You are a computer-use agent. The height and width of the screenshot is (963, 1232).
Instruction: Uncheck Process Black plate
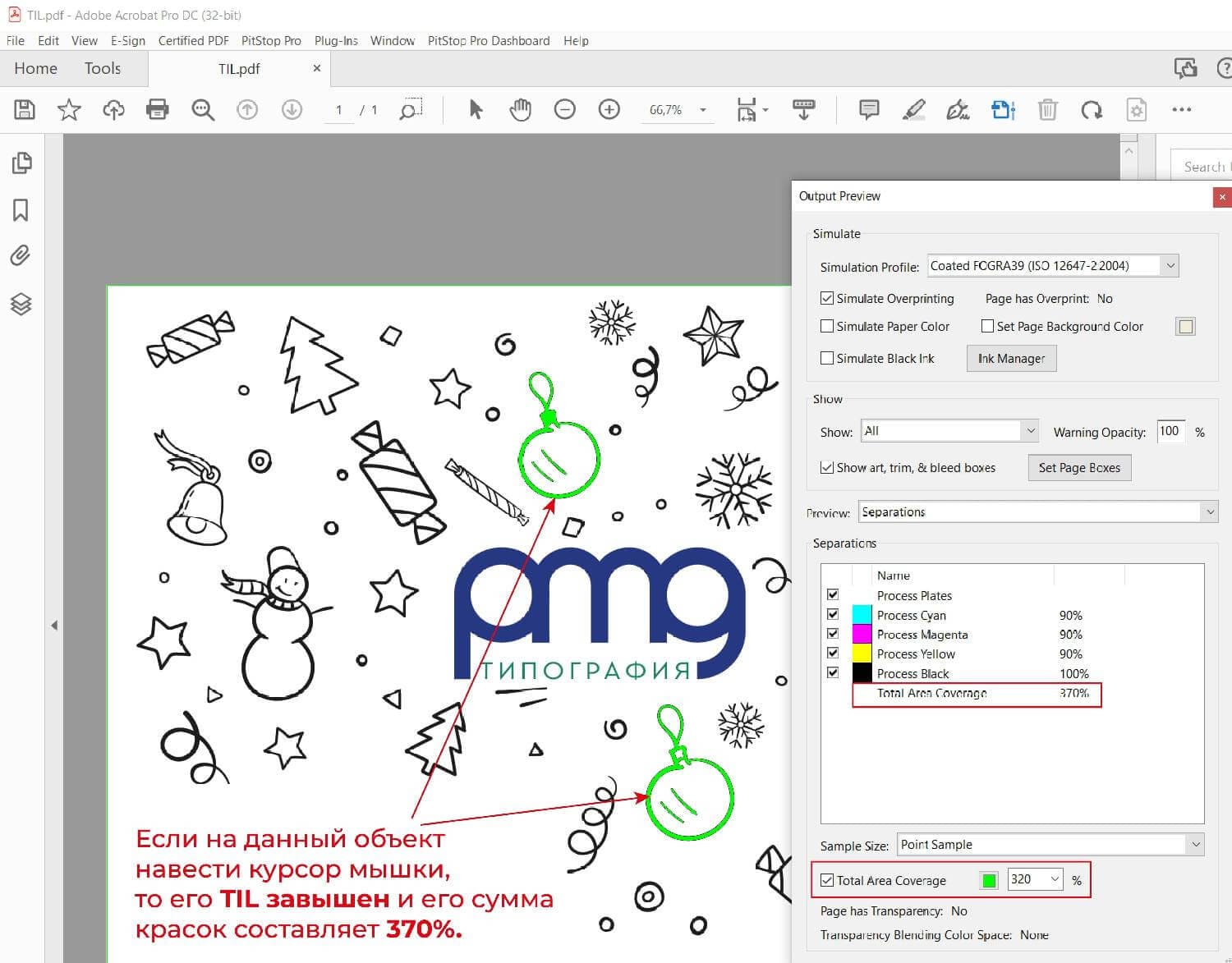833,673
